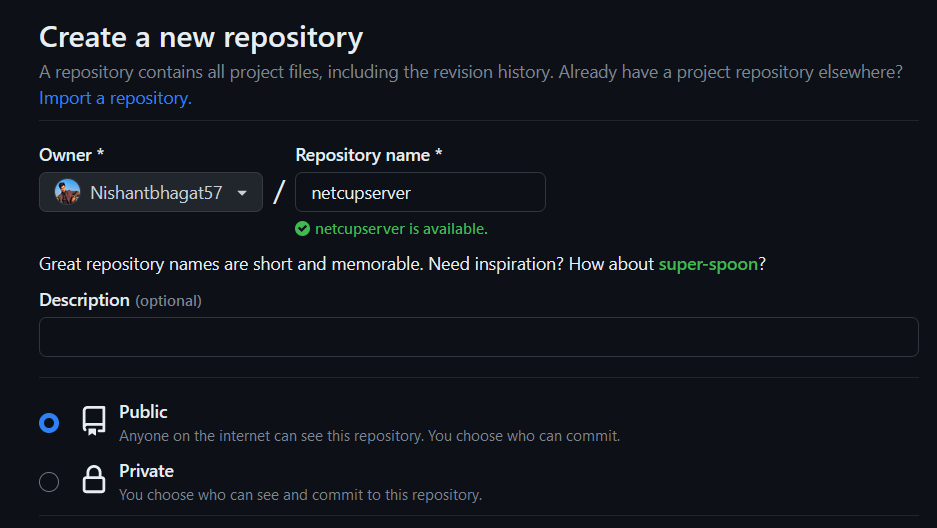Screen dimensions: 937x528
Task: Select the Private visibility radio button
Action: coord(49,482)
